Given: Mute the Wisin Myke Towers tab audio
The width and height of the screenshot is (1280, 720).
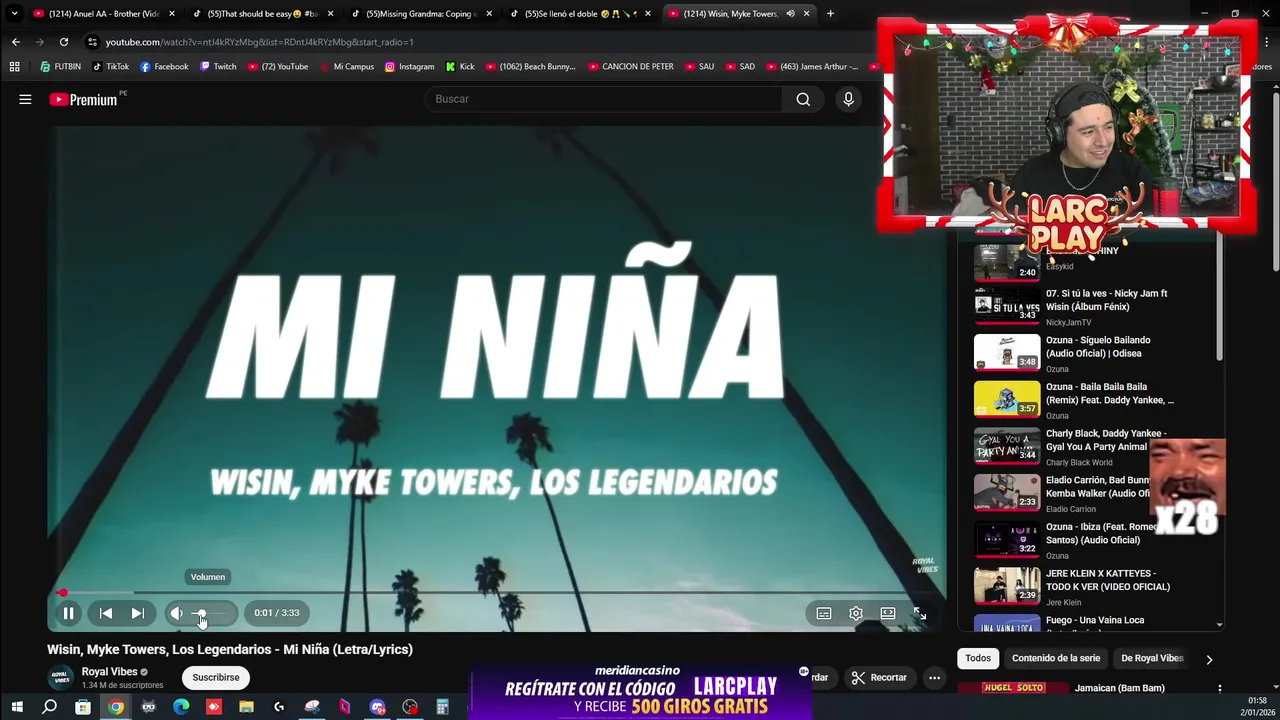Looking at the screenshot, I should (790, 14).
